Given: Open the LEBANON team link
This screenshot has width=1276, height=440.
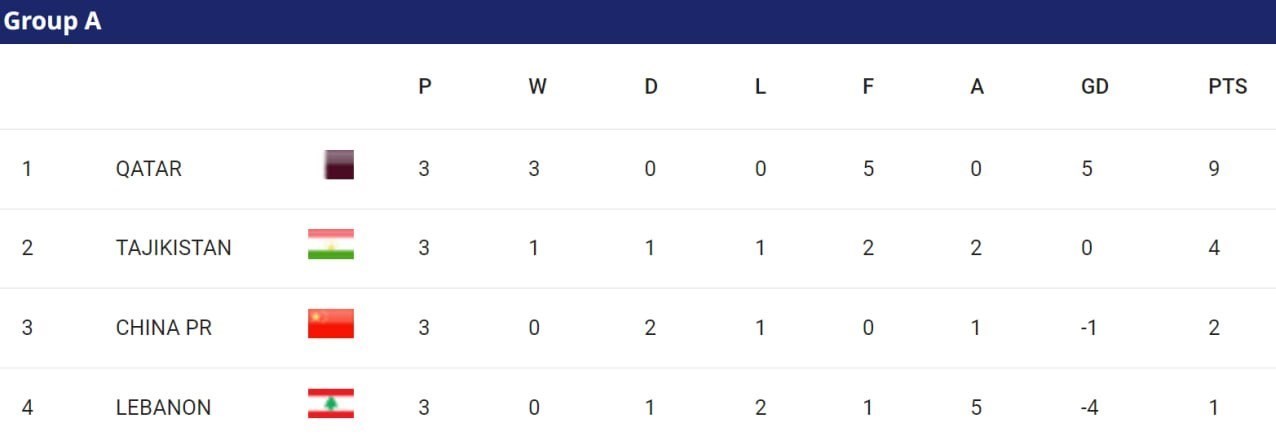Looking at the screenshot, I should pyautogui.click(x=163, y=408).
